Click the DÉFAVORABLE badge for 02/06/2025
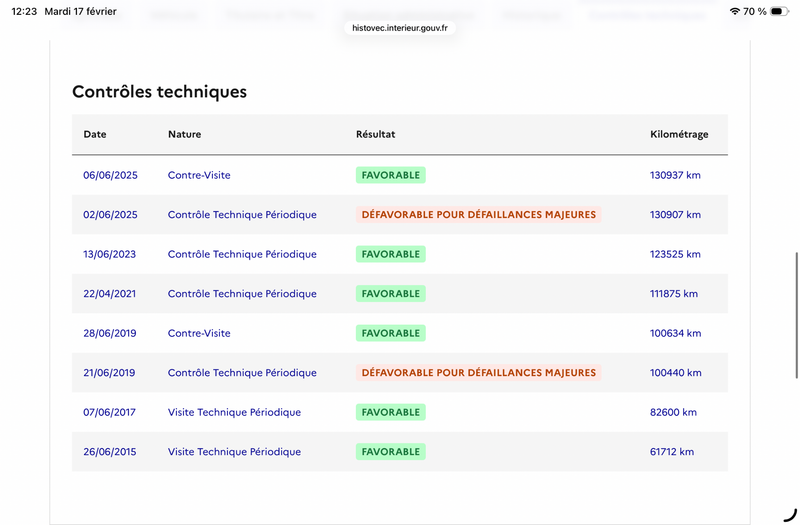This screenshot has height=525, width=800. pos(477,214)
